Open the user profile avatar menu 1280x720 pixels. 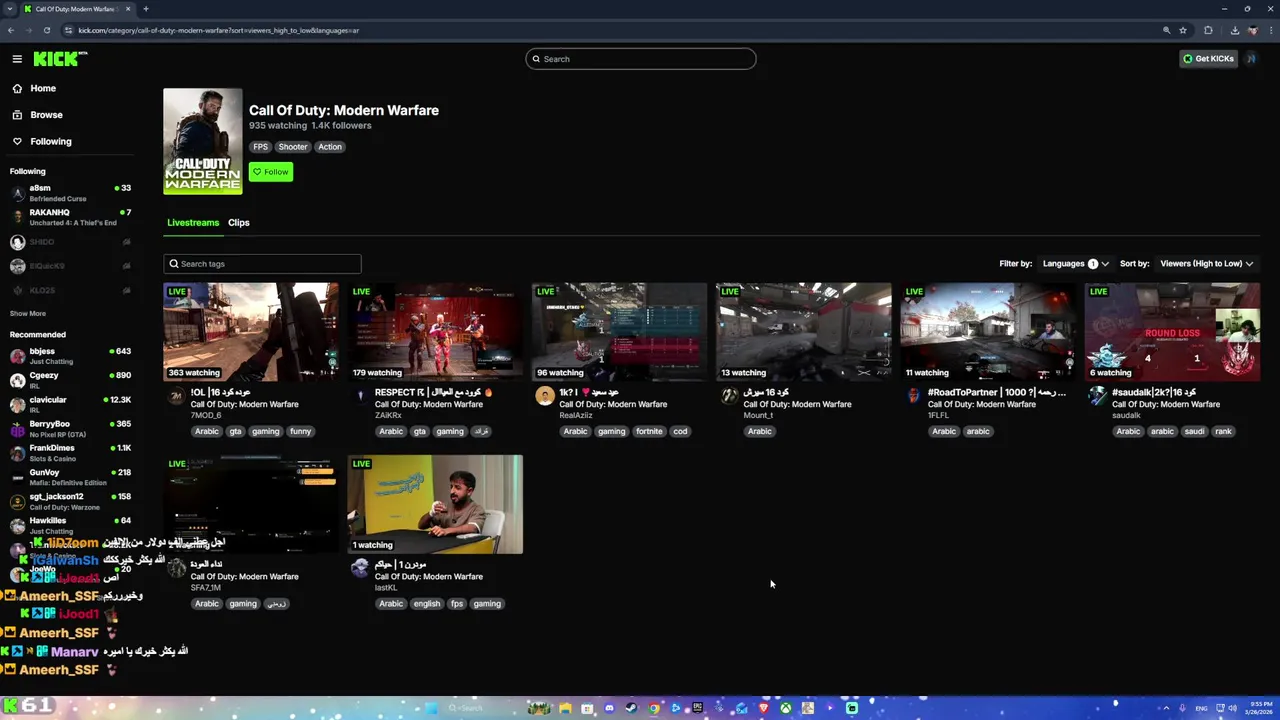pyautogui.click(x=1251, y=59)
